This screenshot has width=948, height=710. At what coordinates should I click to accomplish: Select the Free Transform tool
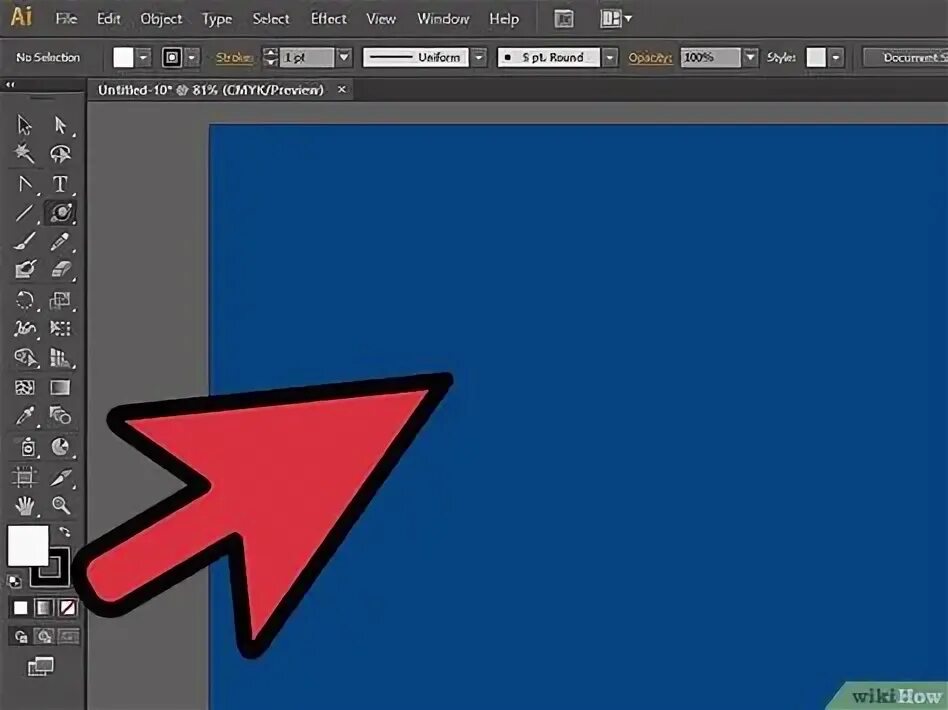(x=60, y=328)
